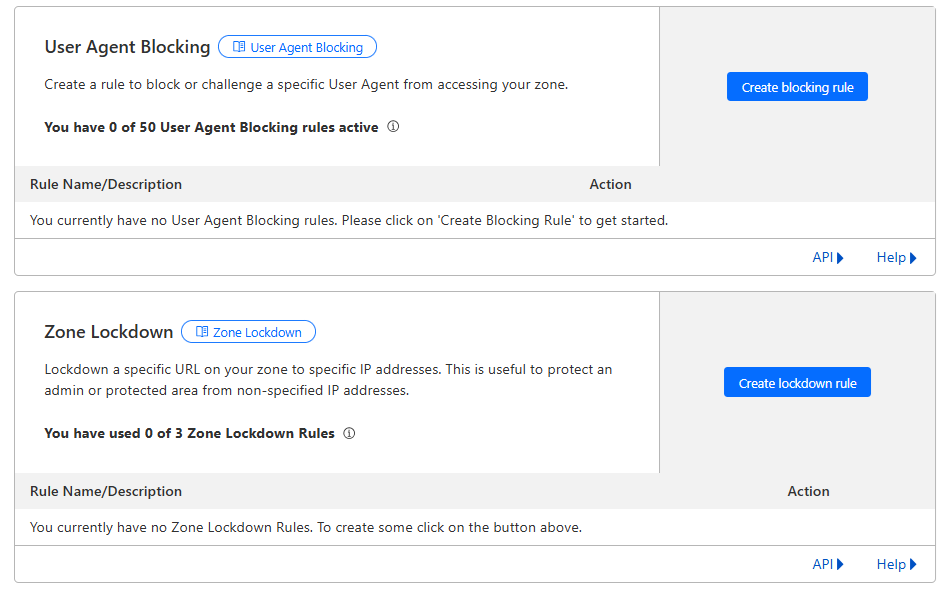Expand Help under Zone Lockdown section

[897, 564]
